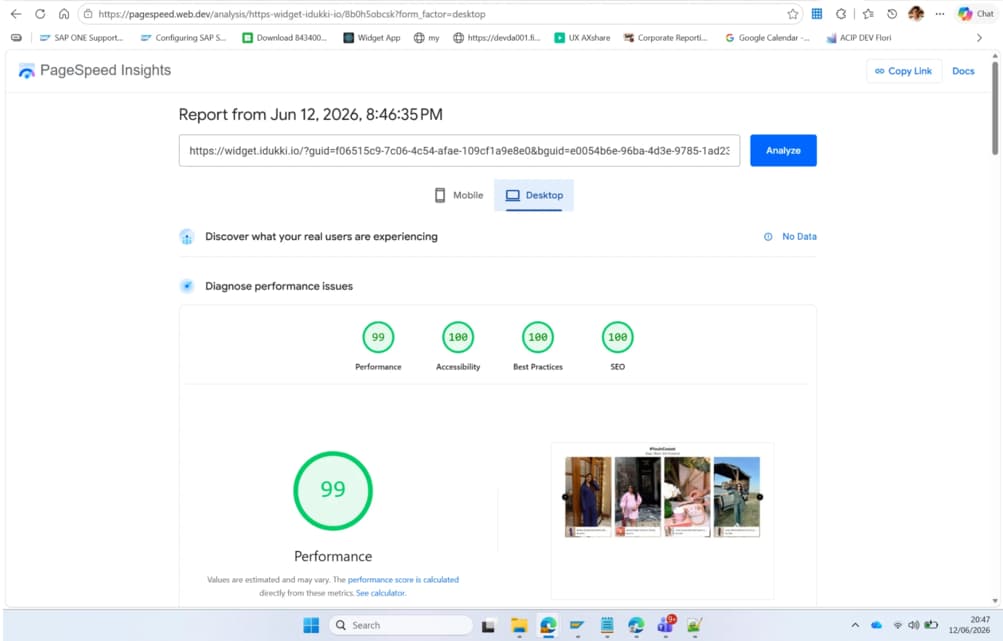Open the browser extensions puzzle icon
This screenshot has height=641, width=1003.
(x=841, y=13)
